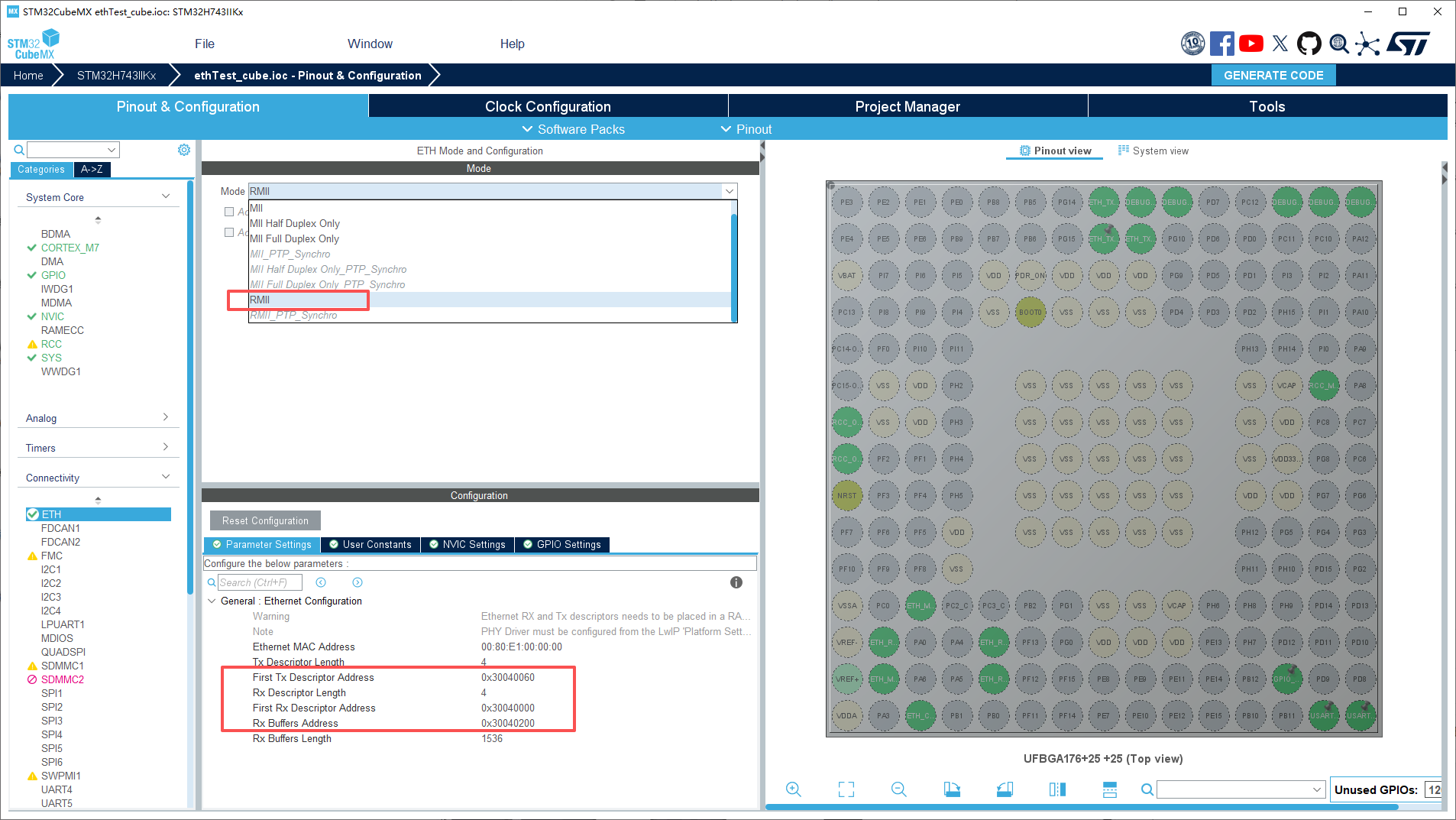Click the parameter info icon
Viewport: 1456px width, 820px height.
[736, 582]
